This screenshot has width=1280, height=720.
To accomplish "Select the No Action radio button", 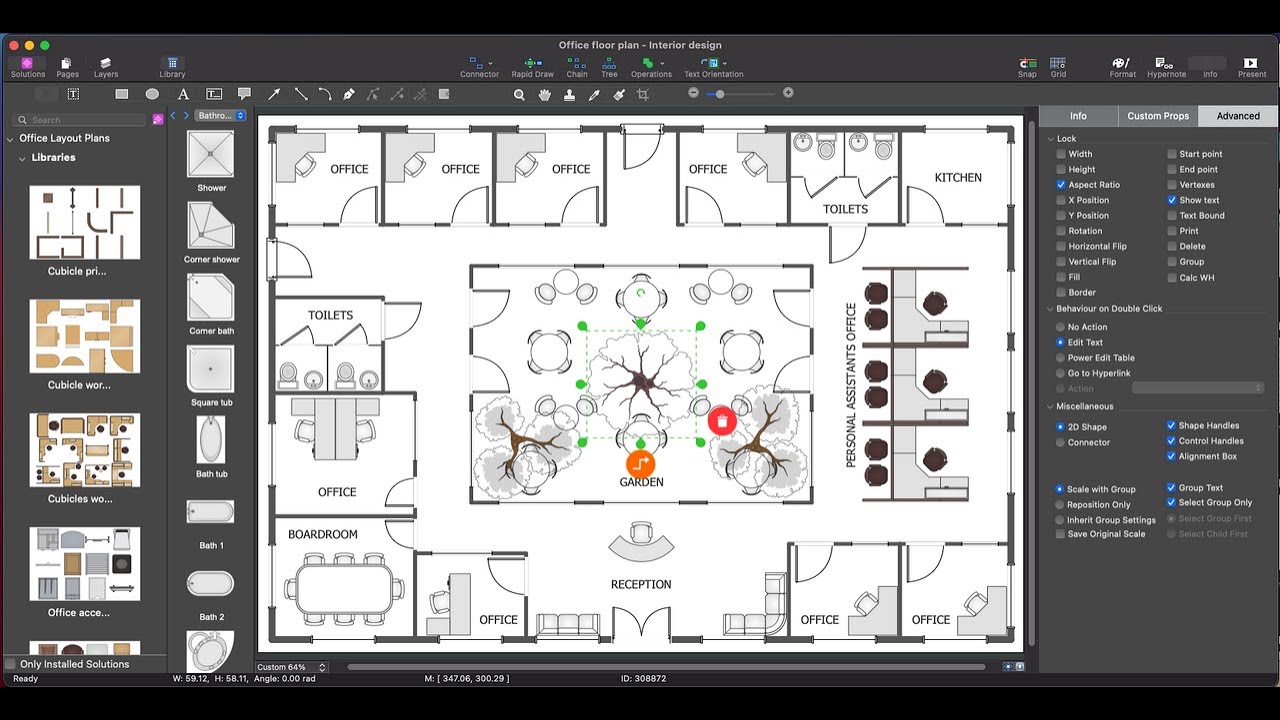I will [1061, 327].
